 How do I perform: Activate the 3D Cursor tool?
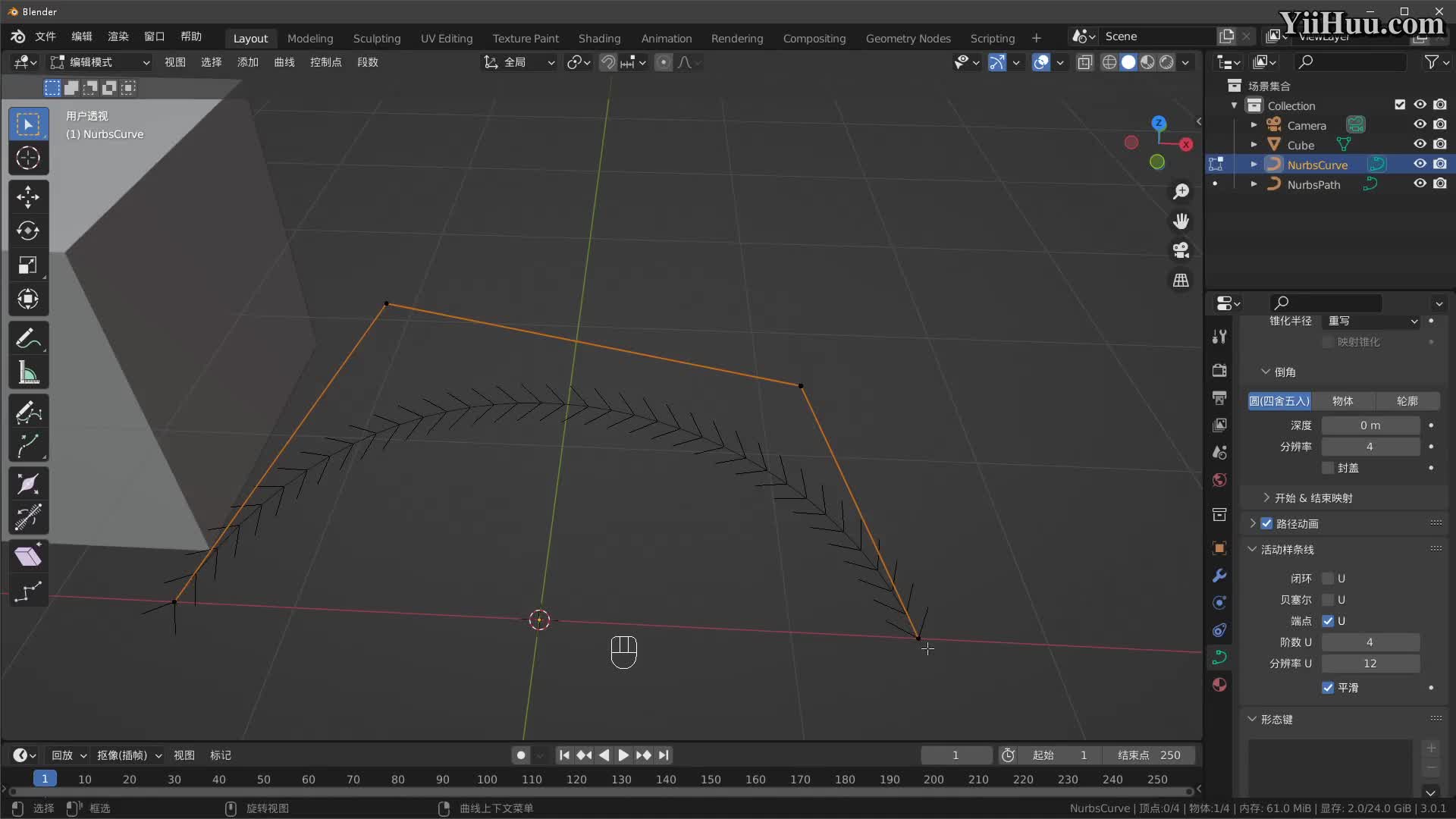(28, 158)
